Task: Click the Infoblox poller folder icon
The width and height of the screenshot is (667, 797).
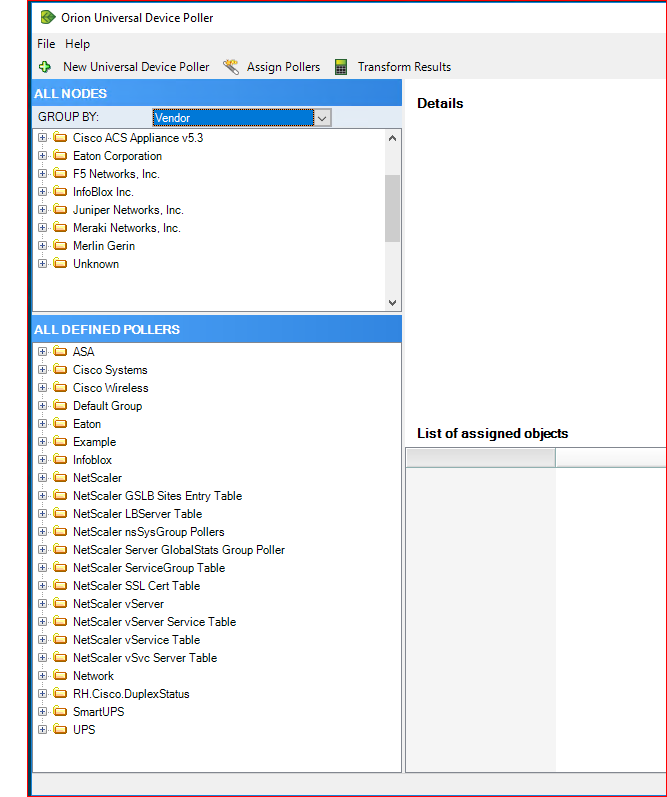Action: 60,459
